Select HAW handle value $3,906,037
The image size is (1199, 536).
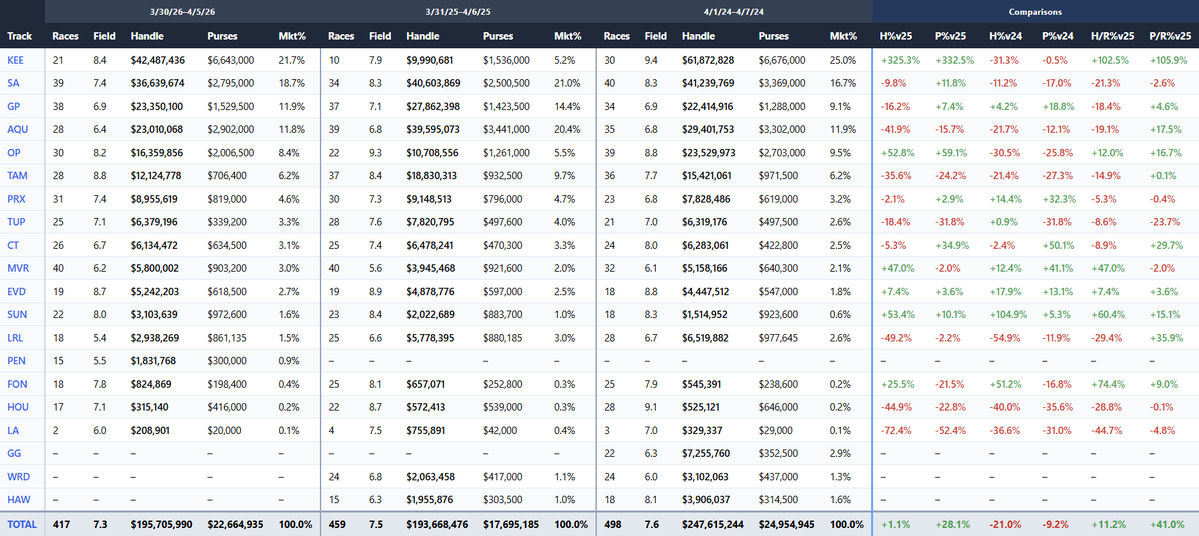706,499
